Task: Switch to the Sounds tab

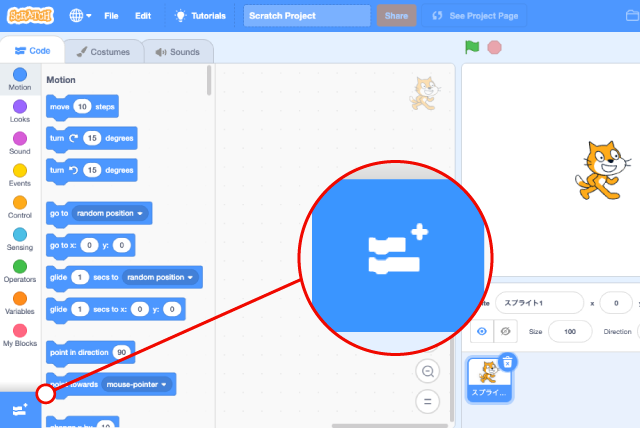Action: (x=178, y=52)
